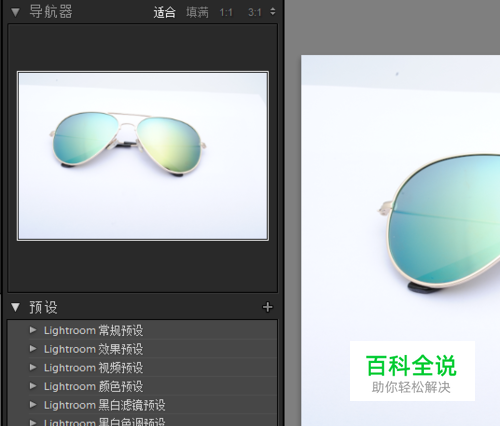Add new preset with plus icon
Image resolution: width=500 pixels, height=426 pixels.
point(267,307)
